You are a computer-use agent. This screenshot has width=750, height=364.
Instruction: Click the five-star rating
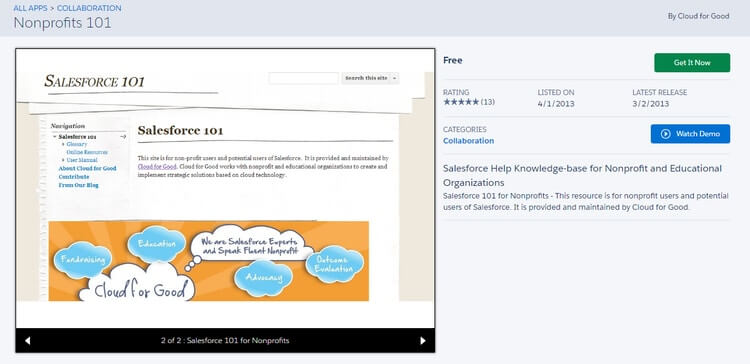click(x=461, y=102)
